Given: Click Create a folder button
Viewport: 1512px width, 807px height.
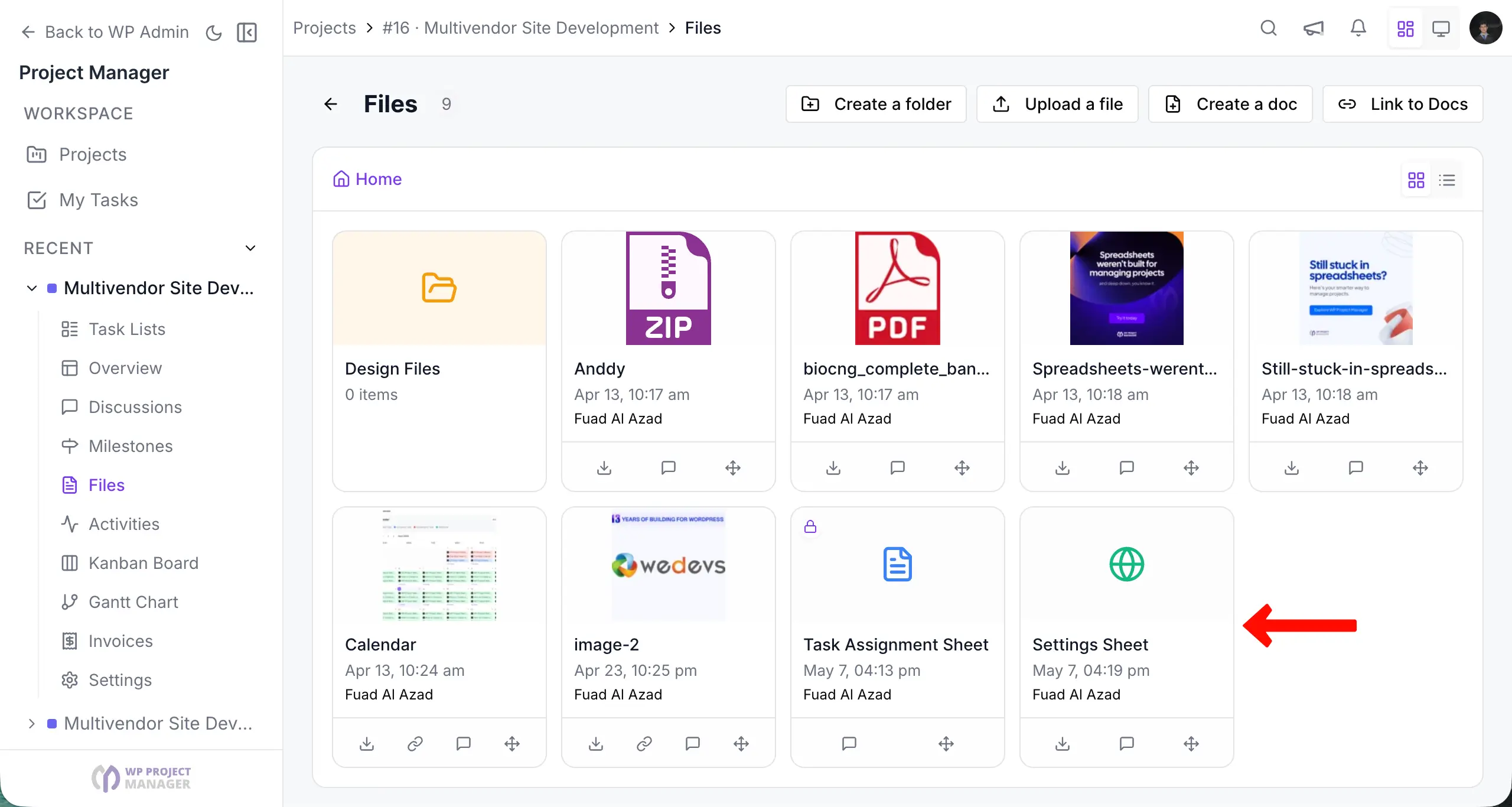Looking at the screenshot, I should 876,104.
